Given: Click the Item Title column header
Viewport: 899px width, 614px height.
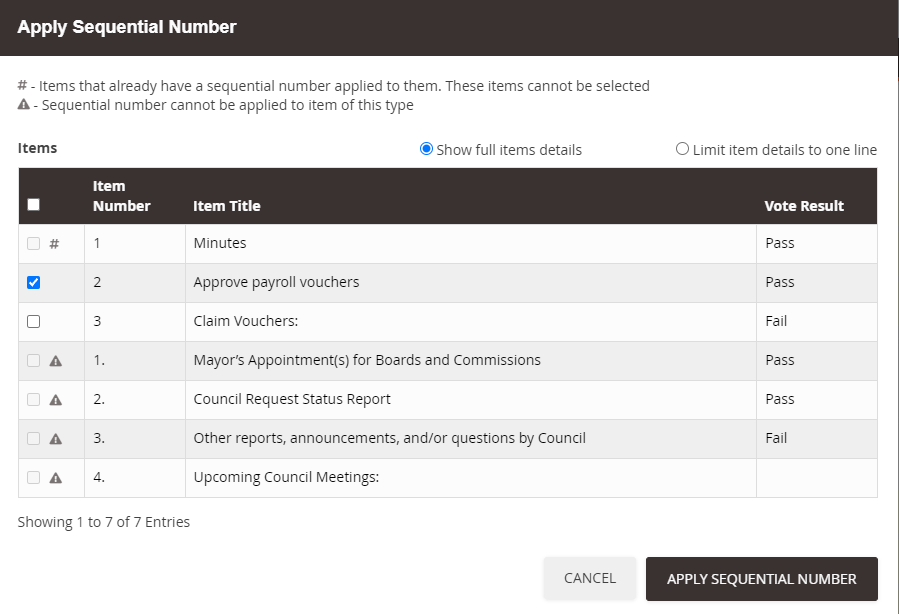Looking at the screenshot, I should tap(226, 206).
